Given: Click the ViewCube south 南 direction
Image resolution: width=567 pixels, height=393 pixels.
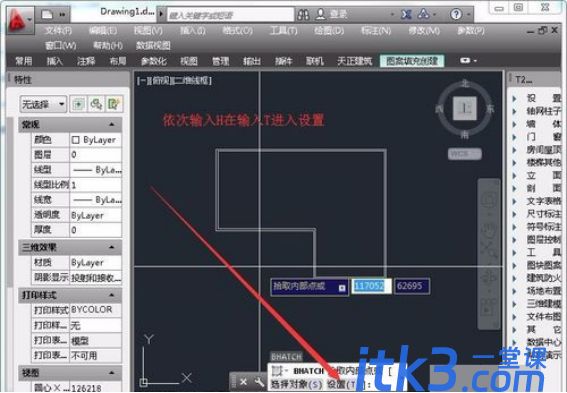Looking at the screenshot, I should tap(465, 134).
